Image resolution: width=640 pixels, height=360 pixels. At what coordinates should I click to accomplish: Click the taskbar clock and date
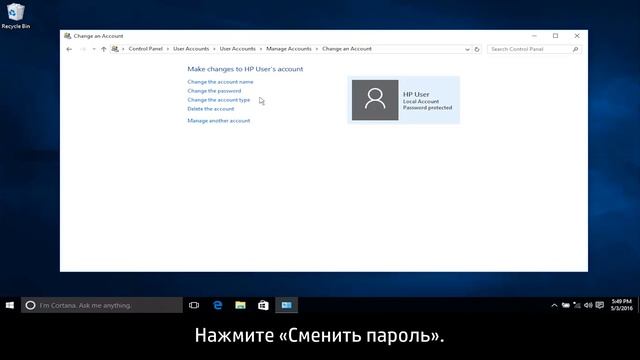[622, 305]
